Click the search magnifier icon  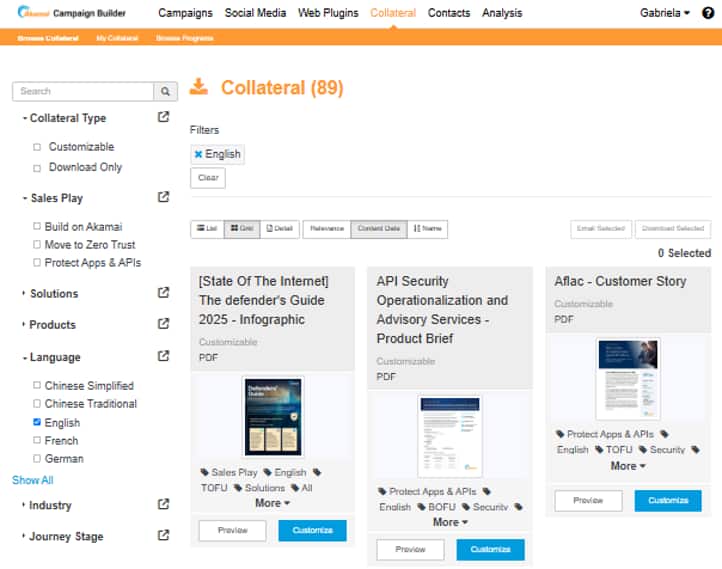pos(166,92)
